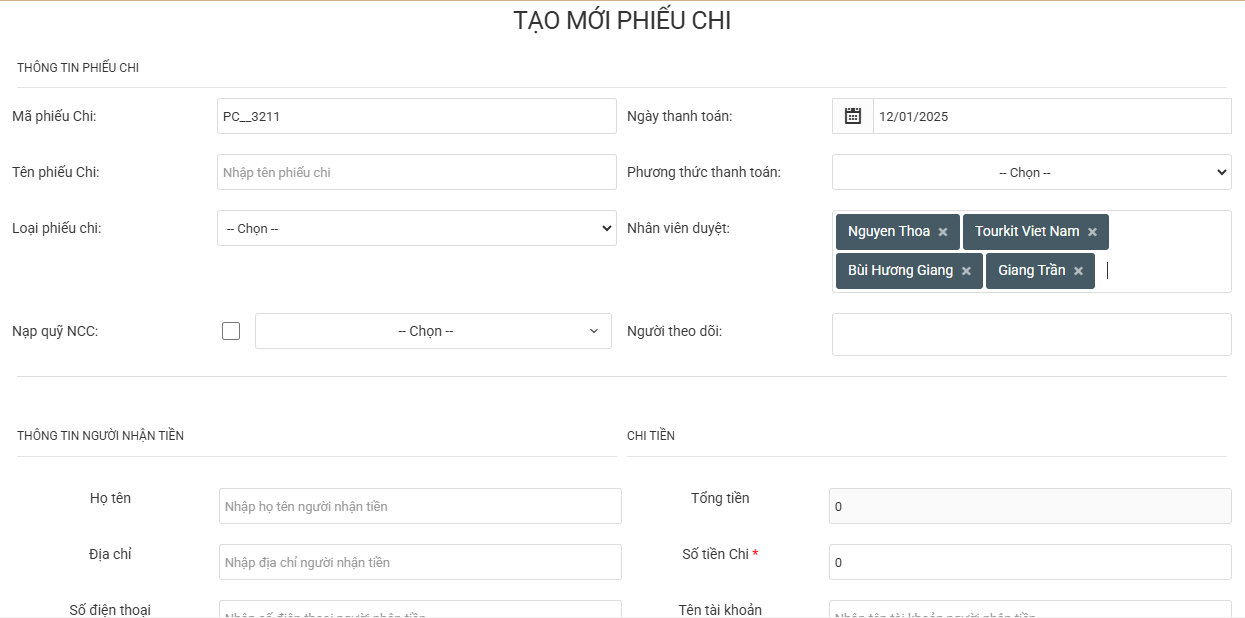Click the Nạp quỹ NCC label

point(55,331)
